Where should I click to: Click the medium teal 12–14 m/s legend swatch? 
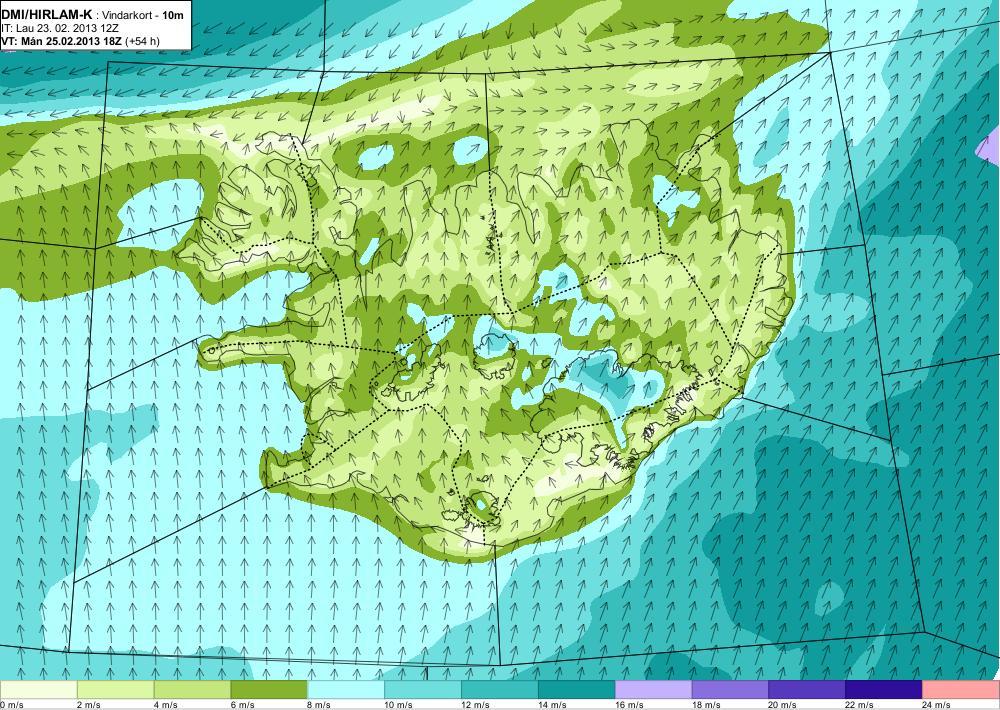pyautogui.click(x=499, y=690)
